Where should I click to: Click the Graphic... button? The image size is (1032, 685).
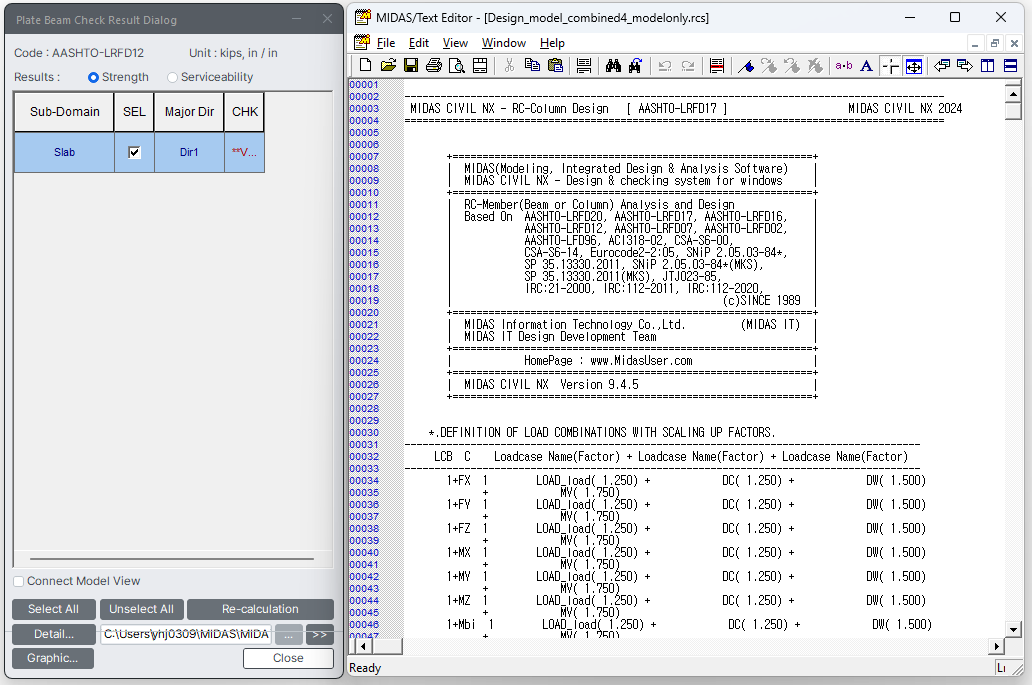point(53,658)
